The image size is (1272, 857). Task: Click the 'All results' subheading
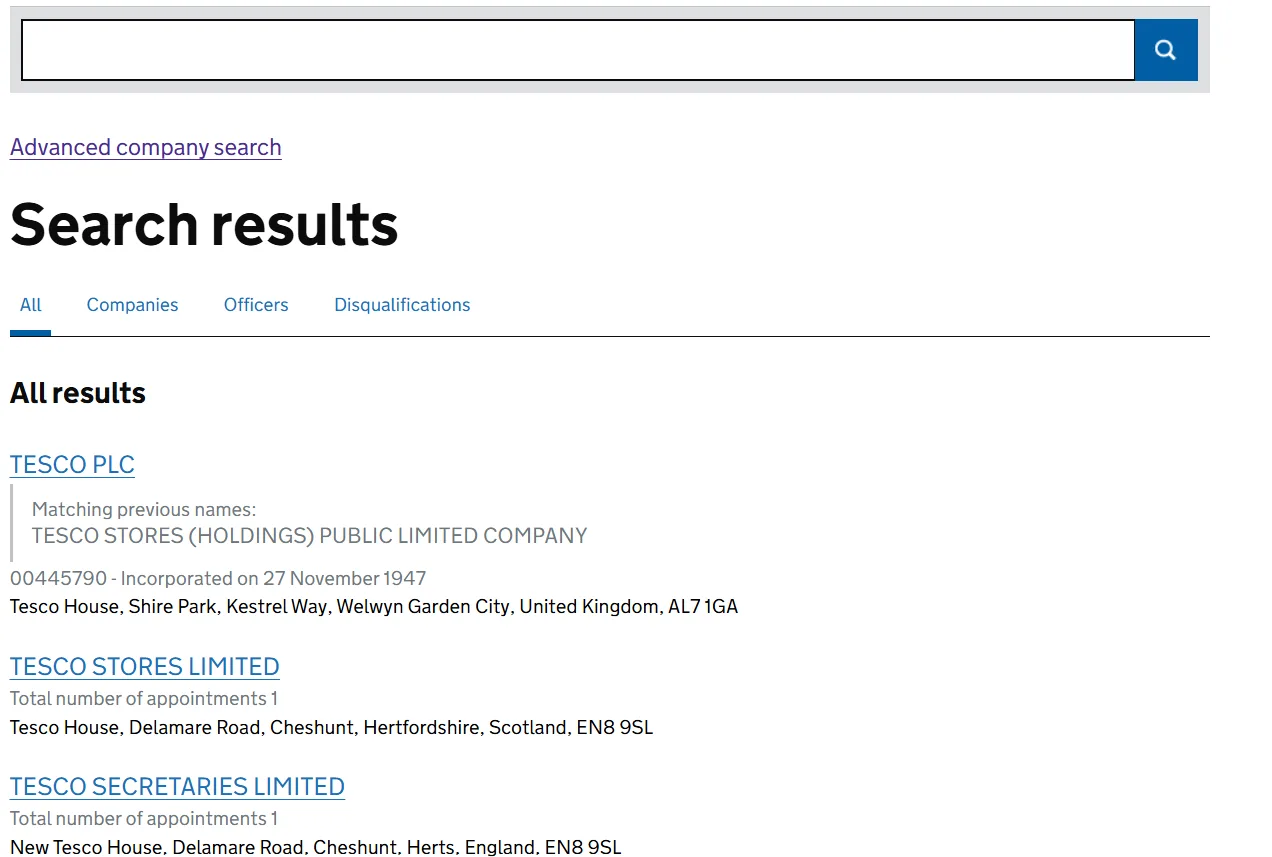78,393
